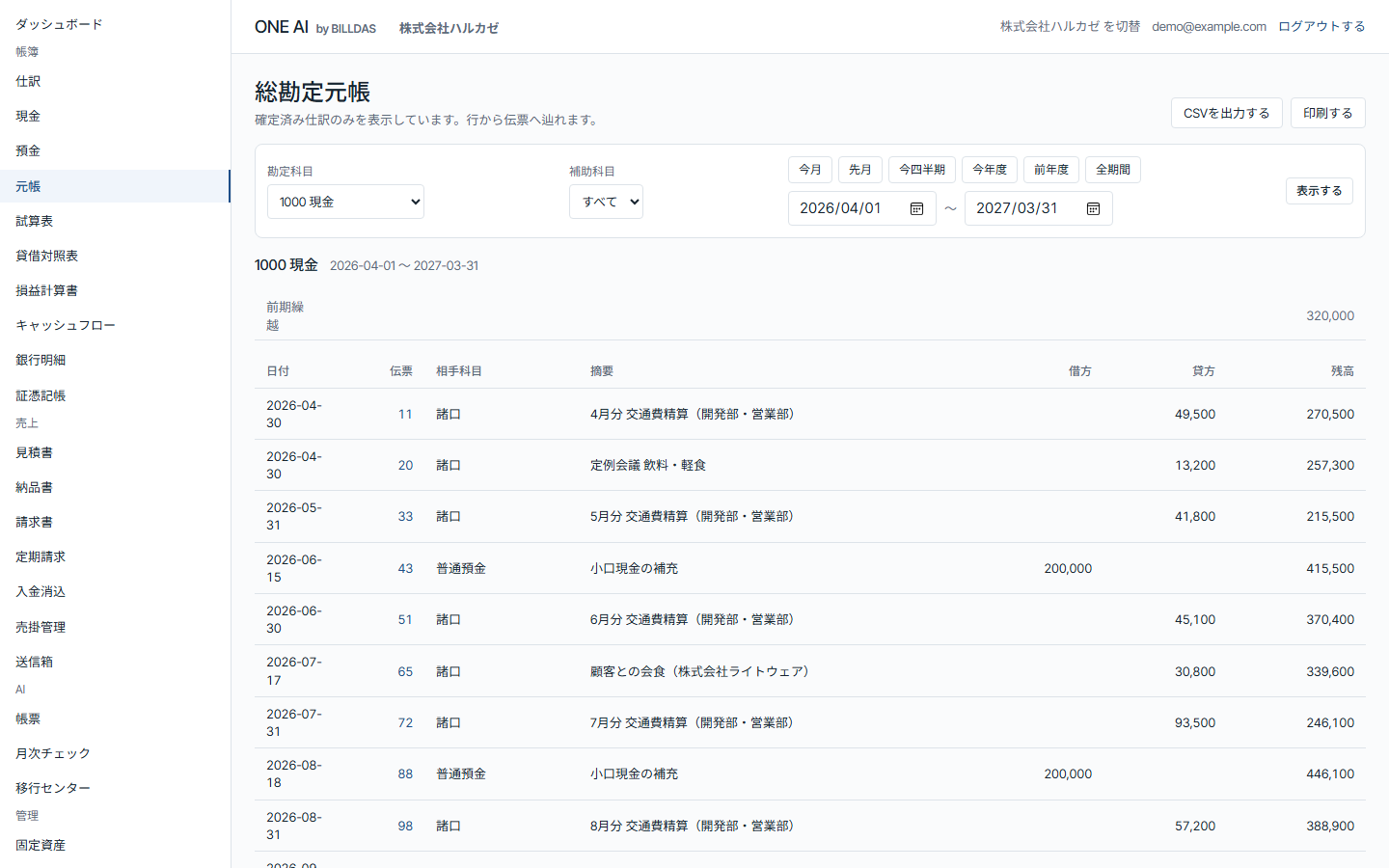Click the 残高 value 446,100

tap(1330, 773)
